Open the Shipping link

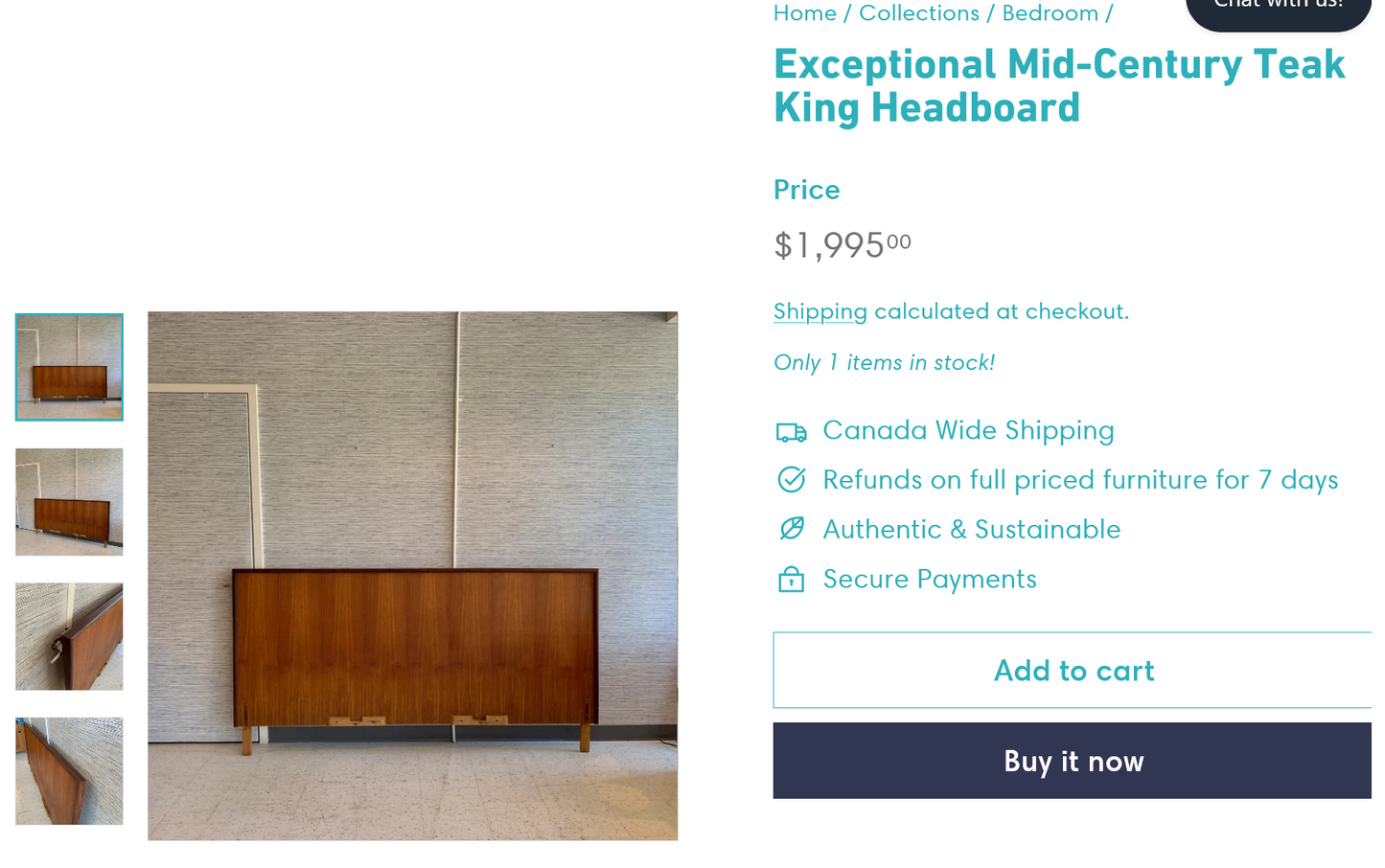(819, 311)
